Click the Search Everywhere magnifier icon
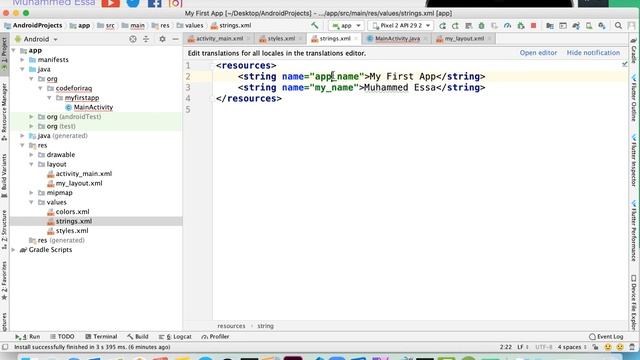The image size is (640, 360). click(x=618, y=26)
